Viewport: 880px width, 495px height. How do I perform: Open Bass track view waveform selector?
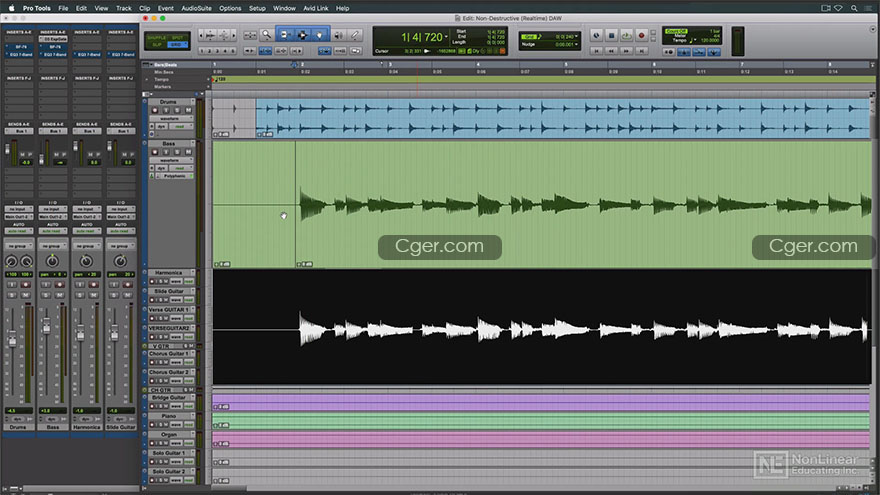click(171, 161)
